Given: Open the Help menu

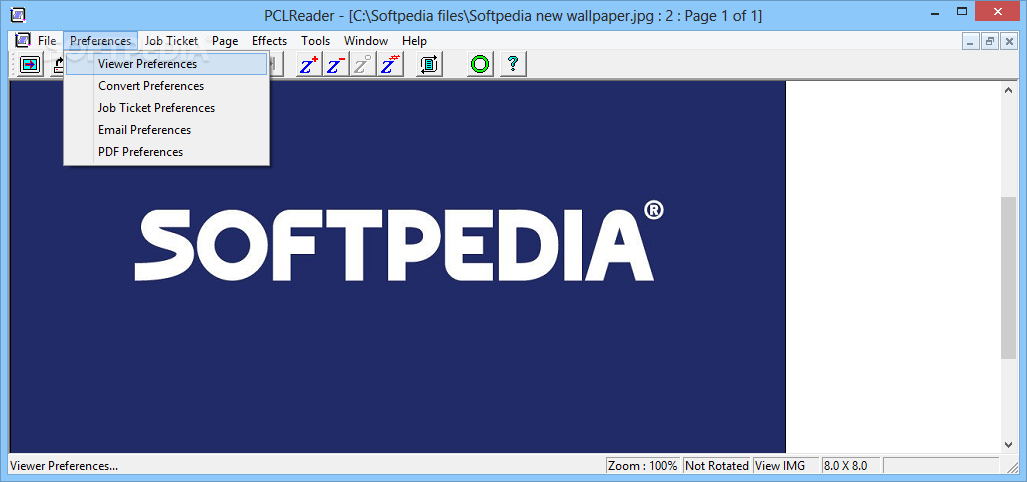Looking at the screenshot, I should click(x=415, y=41).
